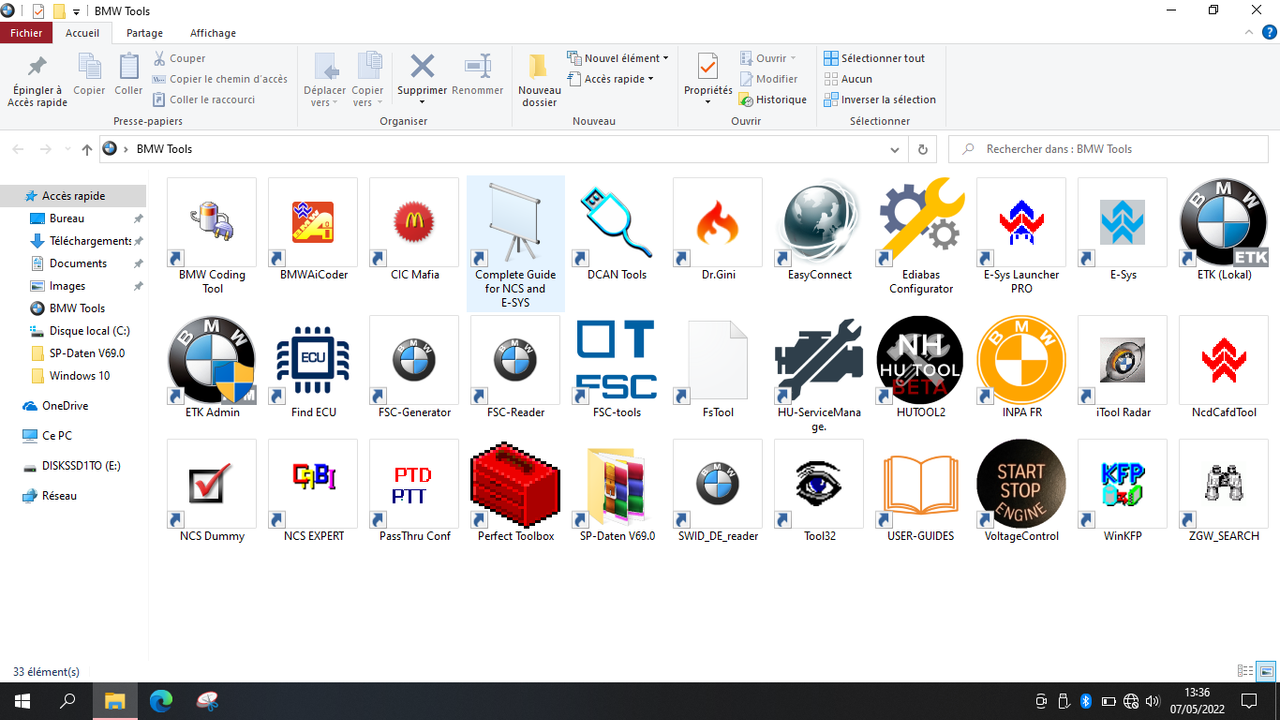Select the PassThru Conf shortcut

pyautogui.click(x=414, y=491)
